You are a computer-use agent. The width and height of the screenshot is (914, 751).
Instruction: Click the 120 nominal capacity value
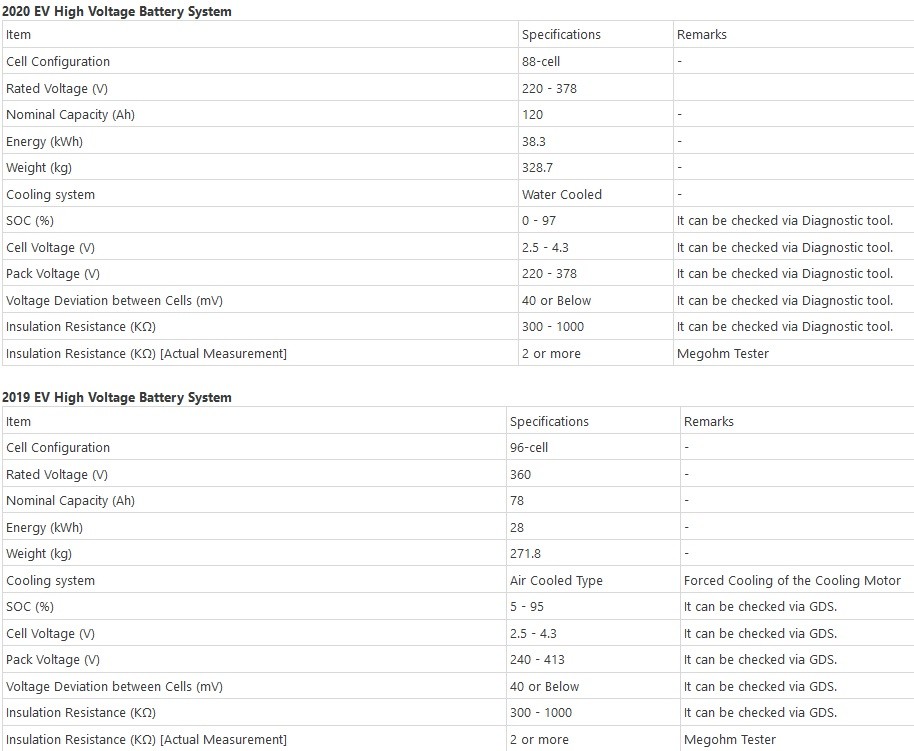tap(532, 114)
